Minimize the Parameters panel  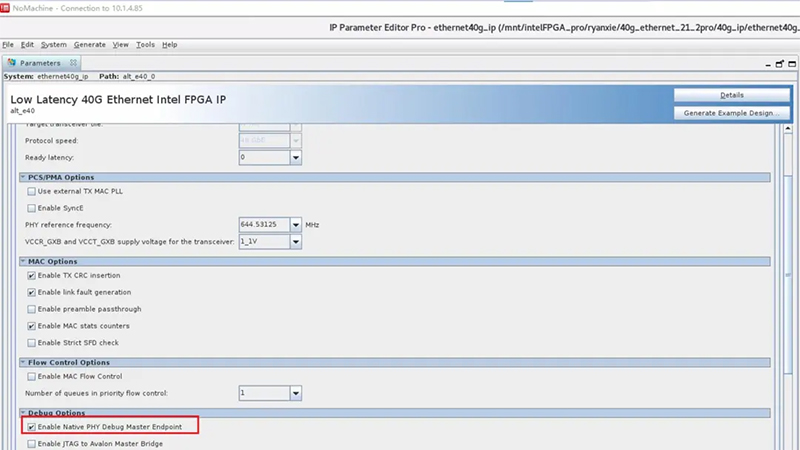pyautogui.click(x=768, y=64)
